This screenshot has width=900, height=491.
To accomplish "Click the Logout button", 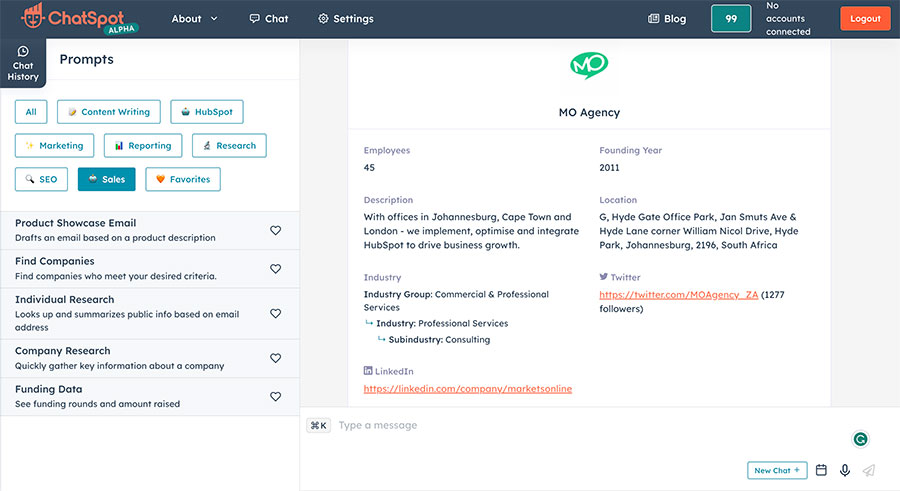I will click(865, 18).
